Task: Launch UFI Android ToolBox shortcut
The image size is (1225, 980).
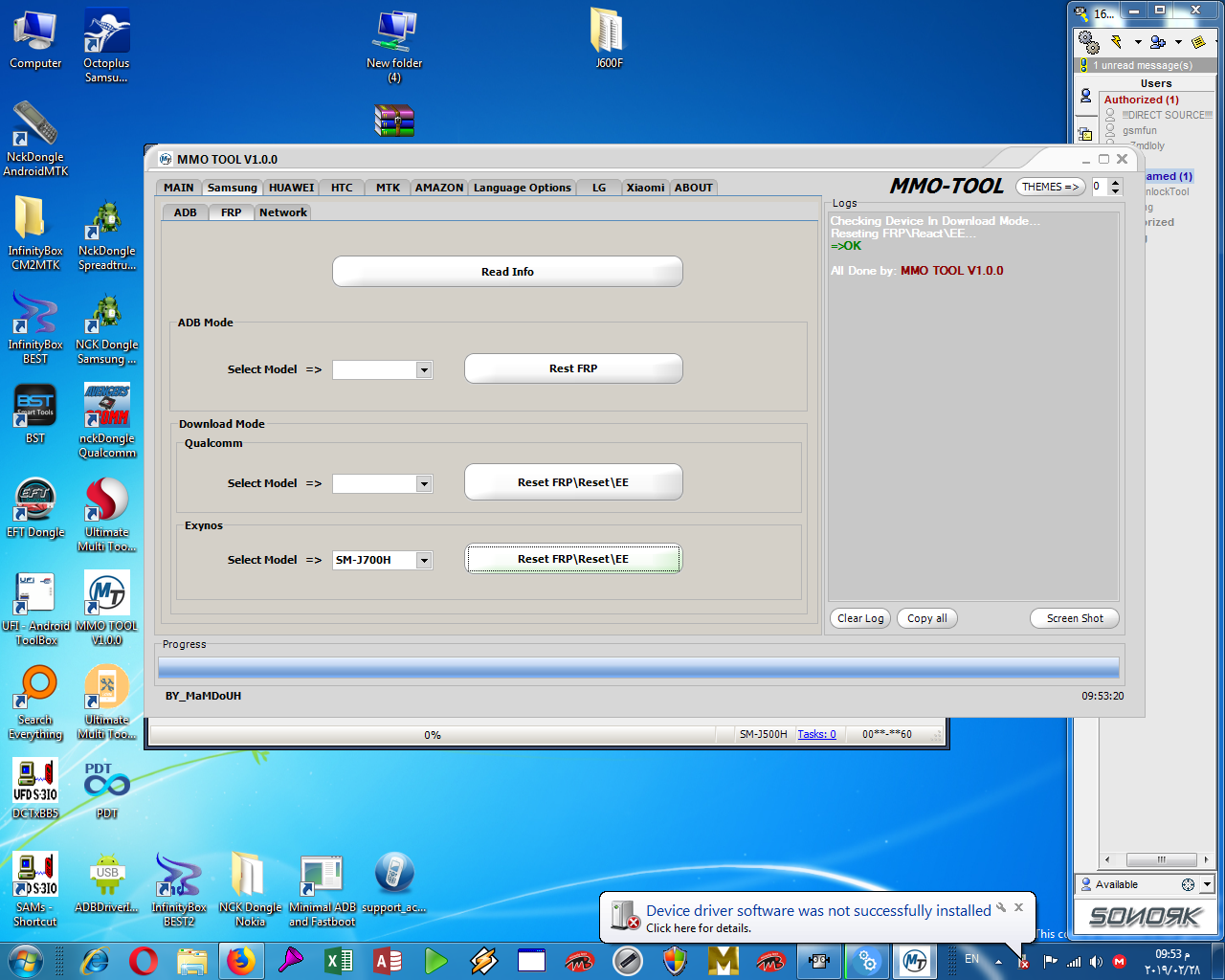Action: pos(35,608)
